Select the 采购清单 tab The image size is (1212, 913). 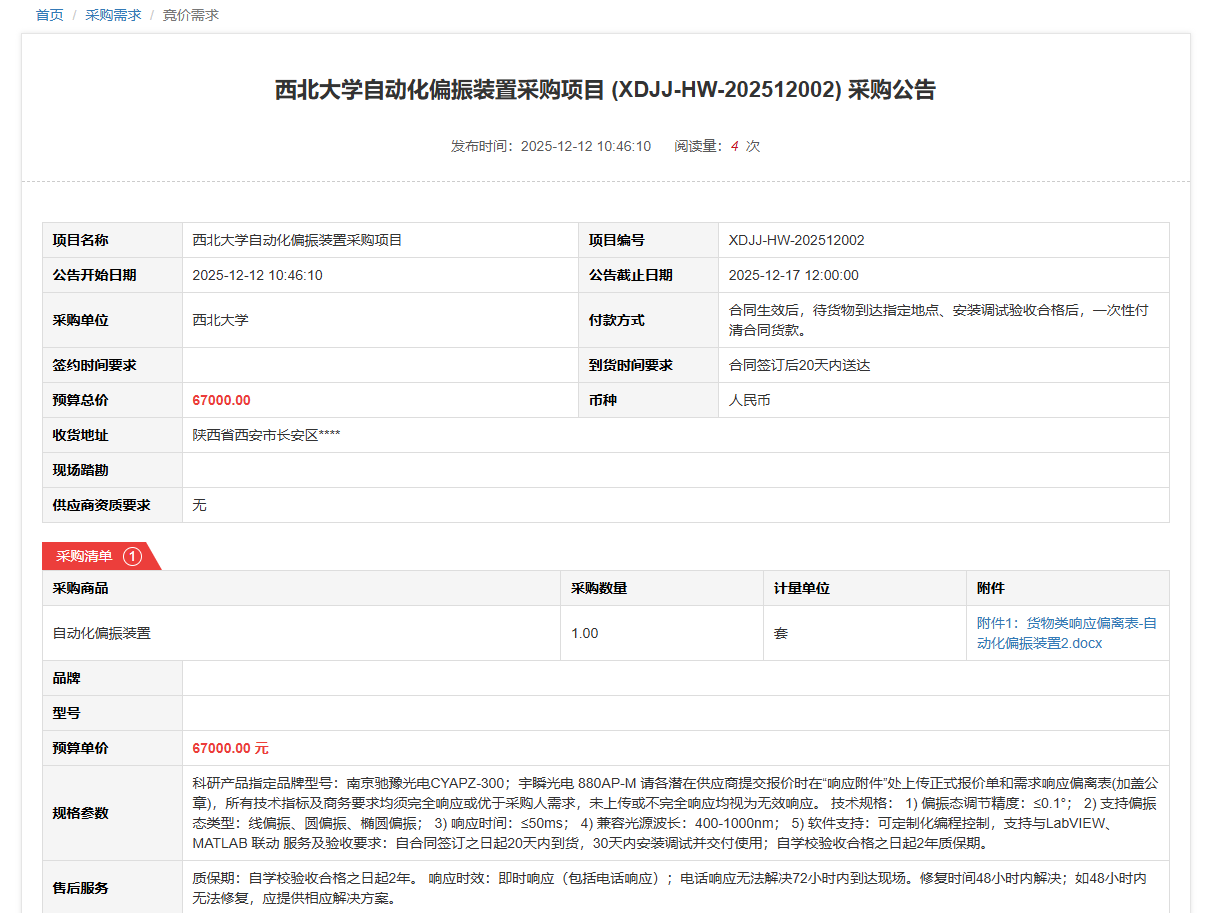tap(85, 556)
